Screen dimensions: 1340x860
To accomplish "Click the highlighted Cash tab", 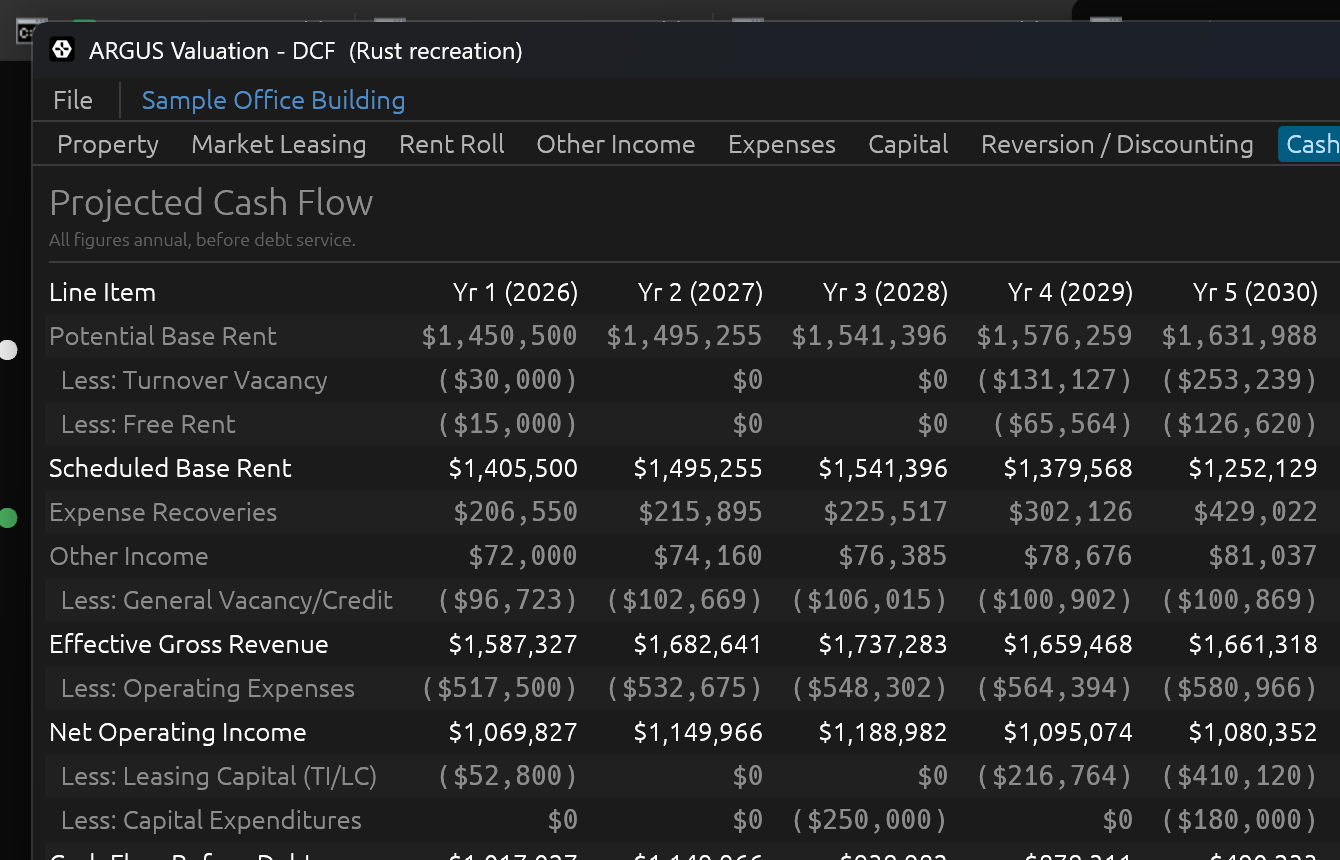I will point(1310,144).
